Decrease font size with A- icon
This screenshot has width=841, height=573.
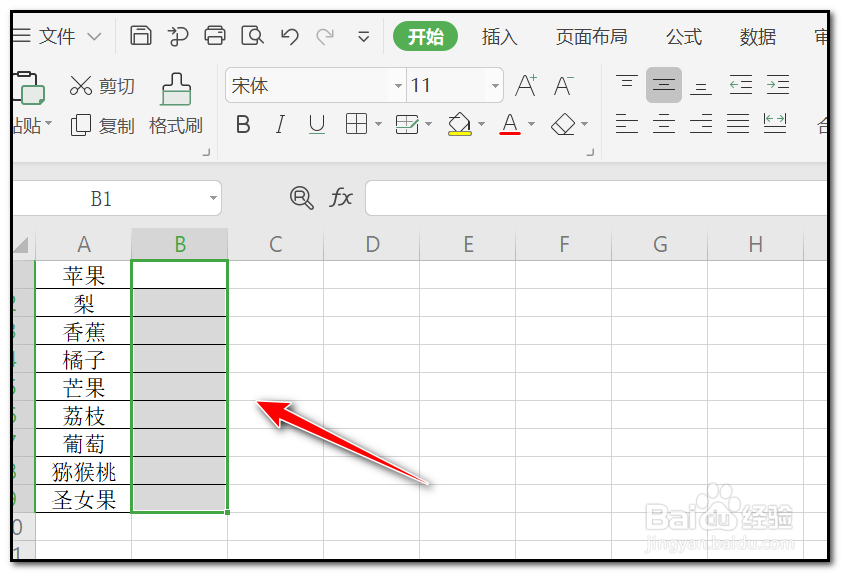(563, 85)
